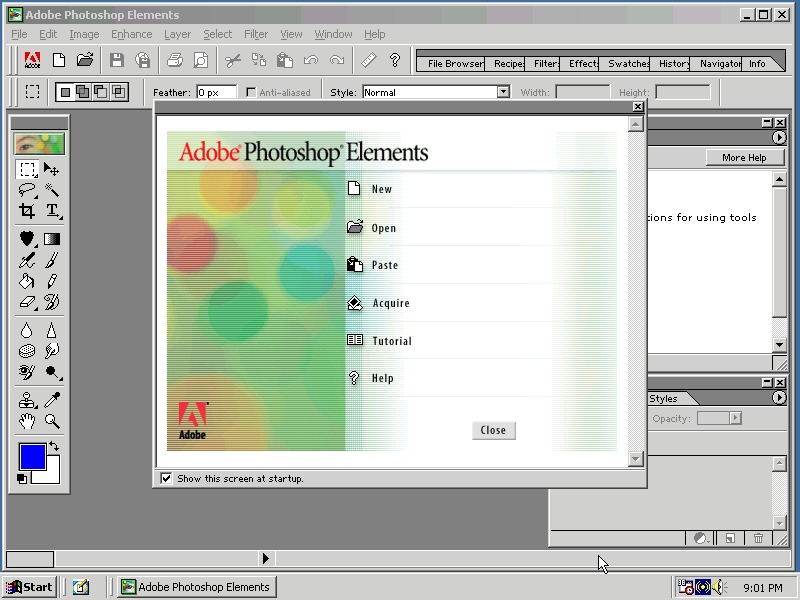Select the Sponge tool
Image resolution: width=800 pixels, height=600 pixels.
tap(27, 351)
